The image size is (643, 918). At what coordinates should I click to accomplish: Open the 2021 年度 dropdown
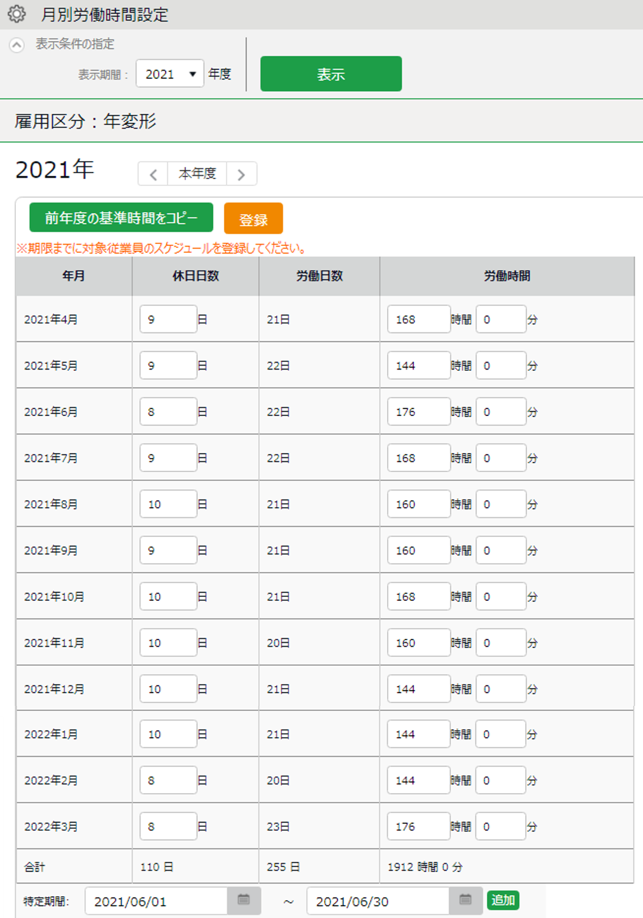pyautogui.click(x=170, y=74)
